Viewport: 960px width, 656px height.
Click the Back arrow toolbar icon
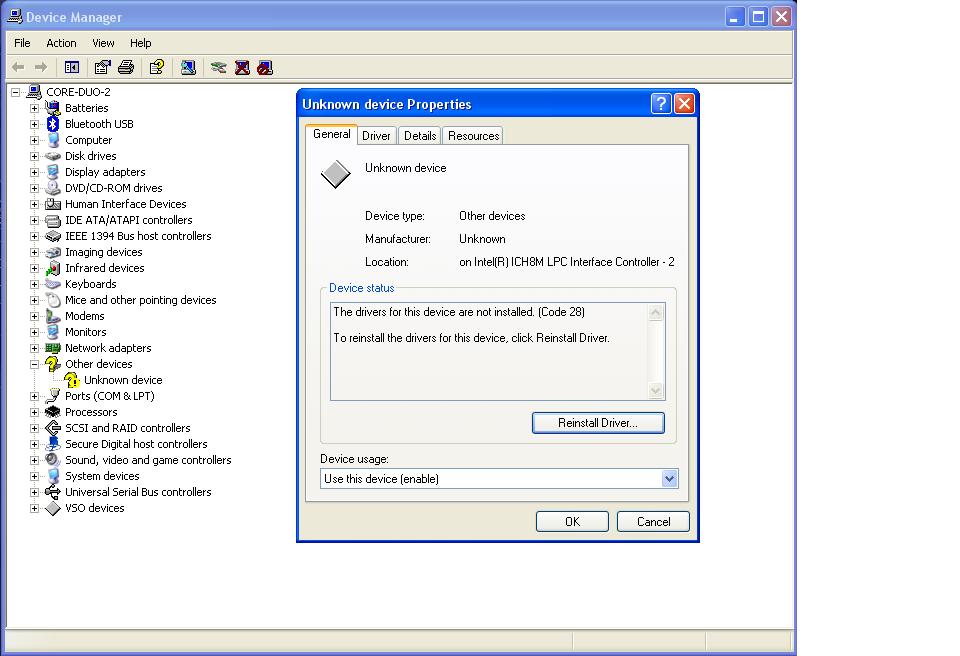[x=18, y=67]
